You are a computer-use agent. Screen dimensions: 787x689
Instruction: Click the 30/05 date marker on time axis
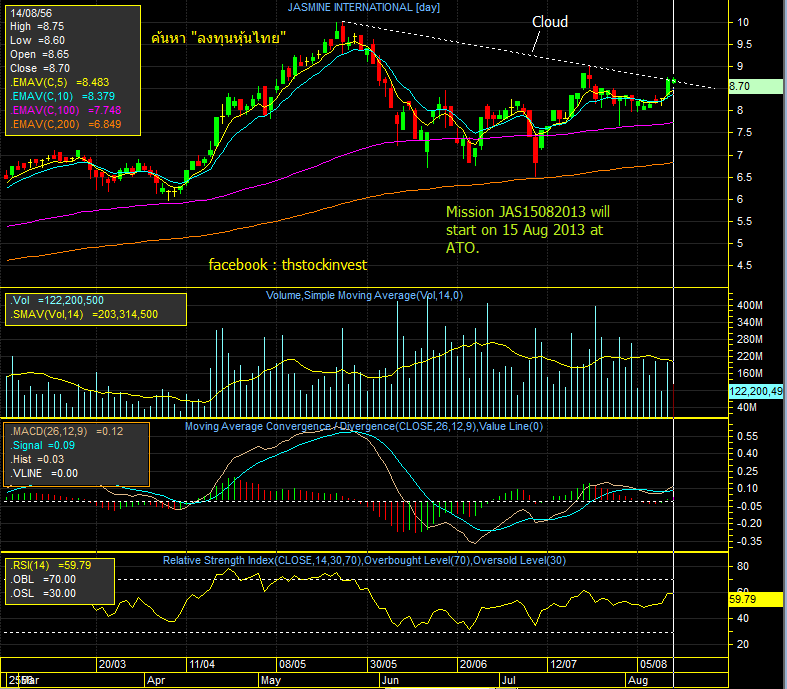point(383,664)
